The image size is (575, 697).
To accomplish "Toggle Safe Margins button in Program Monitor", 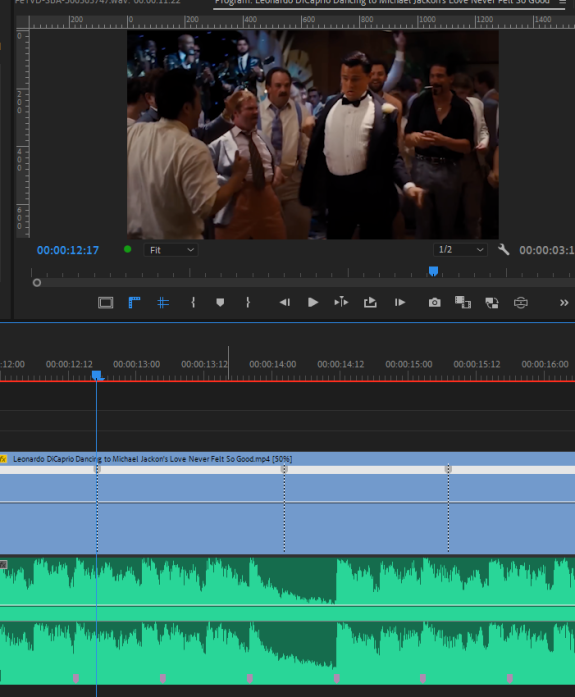I will [x=106, y=303].
